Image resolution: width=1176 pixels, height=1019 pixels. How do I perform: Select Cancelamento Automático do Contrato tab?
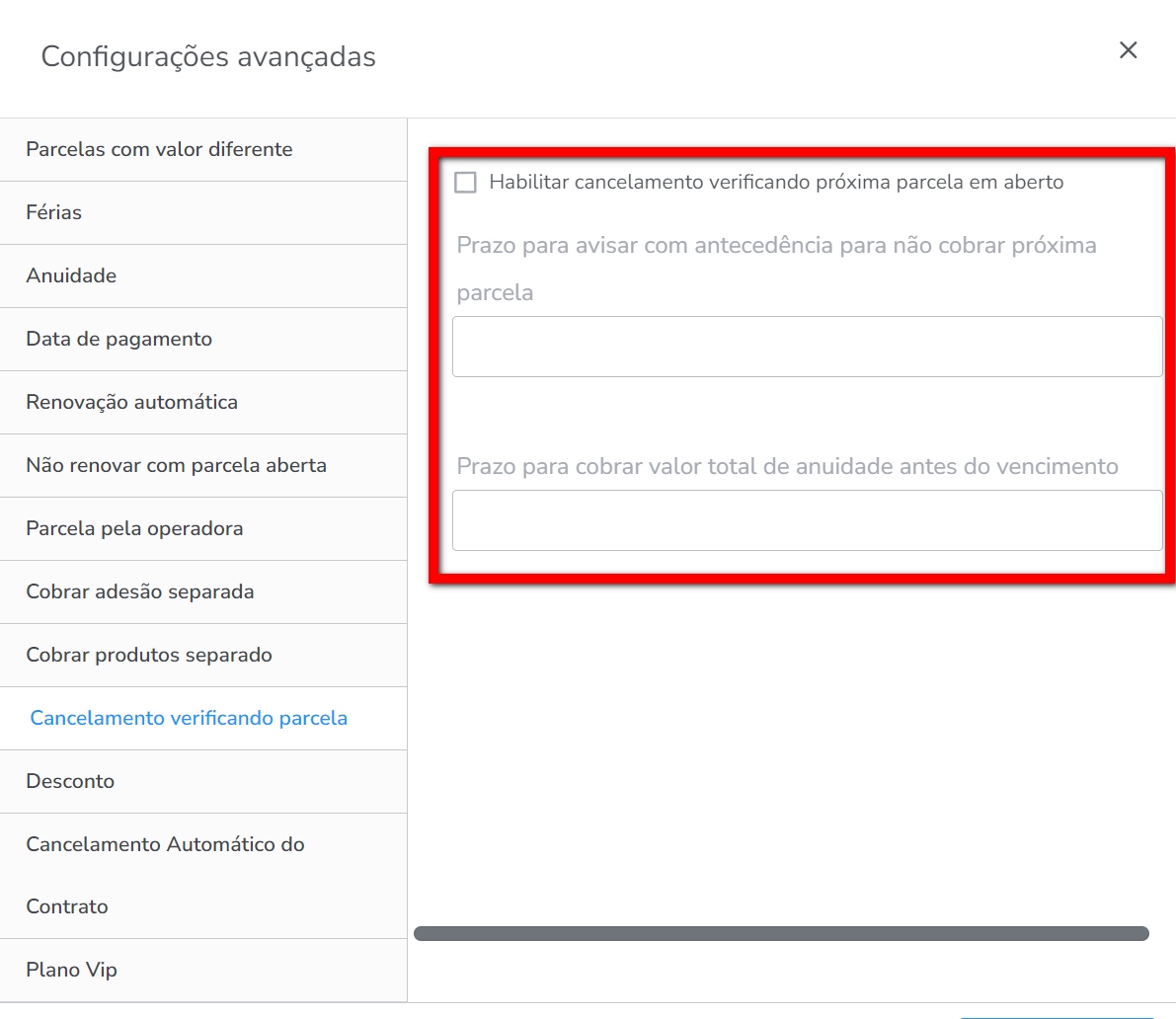click(x=165, y=875)
